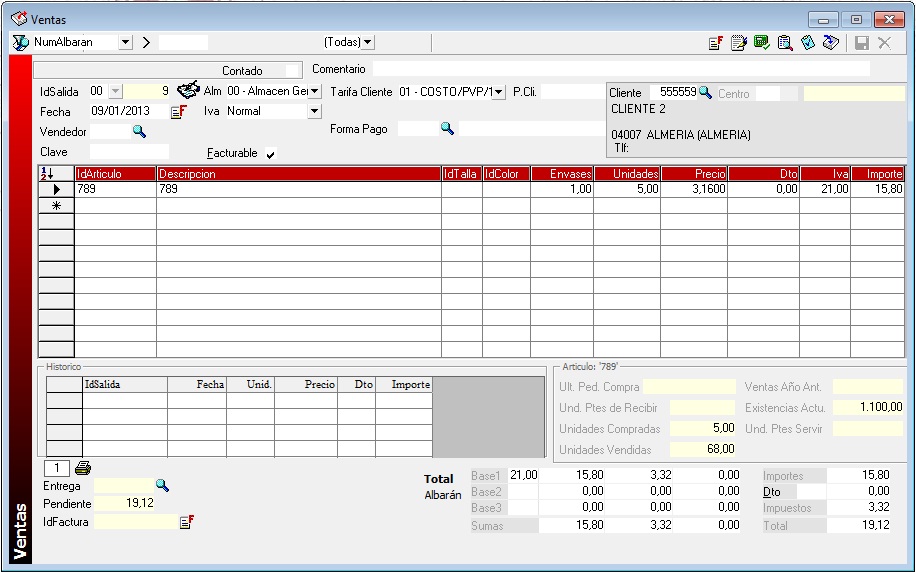Click the Contado label box

(168, 70)
